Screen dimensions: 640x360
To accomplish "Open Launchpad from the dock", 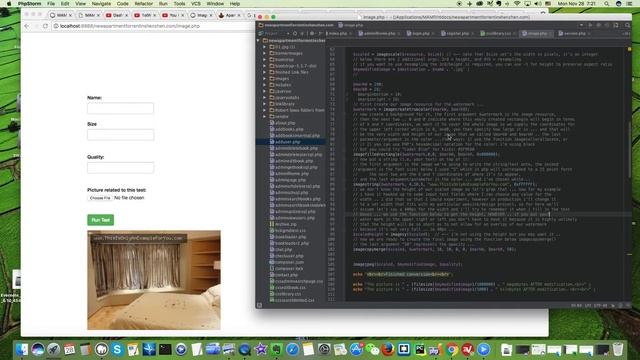I will [53, 349].
